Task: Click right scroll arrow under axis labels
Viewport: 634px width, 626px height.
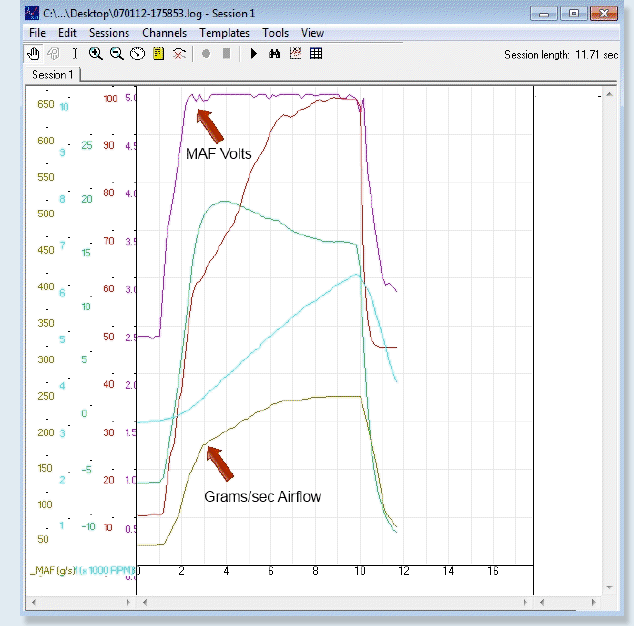Action: 128,602
